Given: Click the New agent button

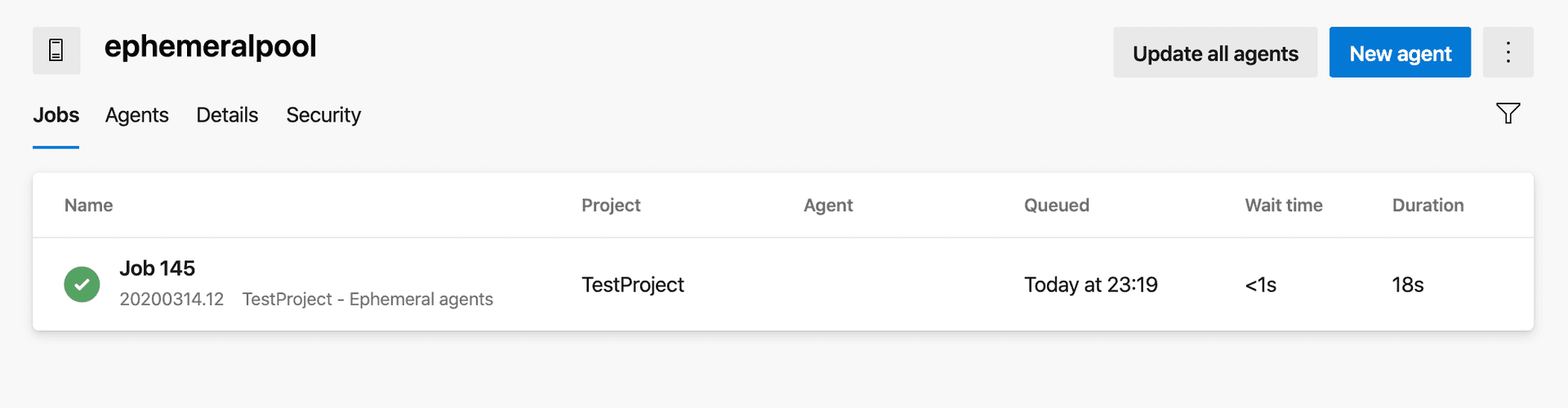Looking at the screenshot, I should tap(1399, 53).
